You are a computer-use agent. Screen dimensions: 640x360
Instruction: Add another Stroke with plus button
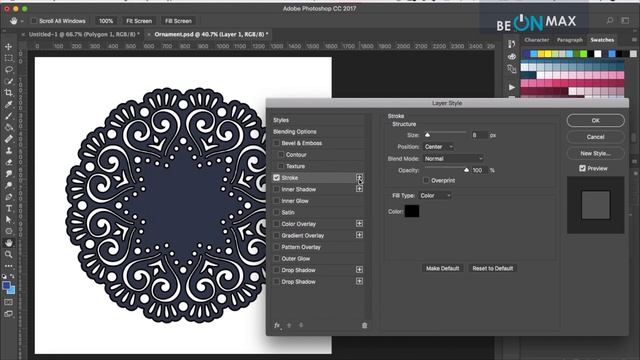pyautogui.click(x=359, y=177)
